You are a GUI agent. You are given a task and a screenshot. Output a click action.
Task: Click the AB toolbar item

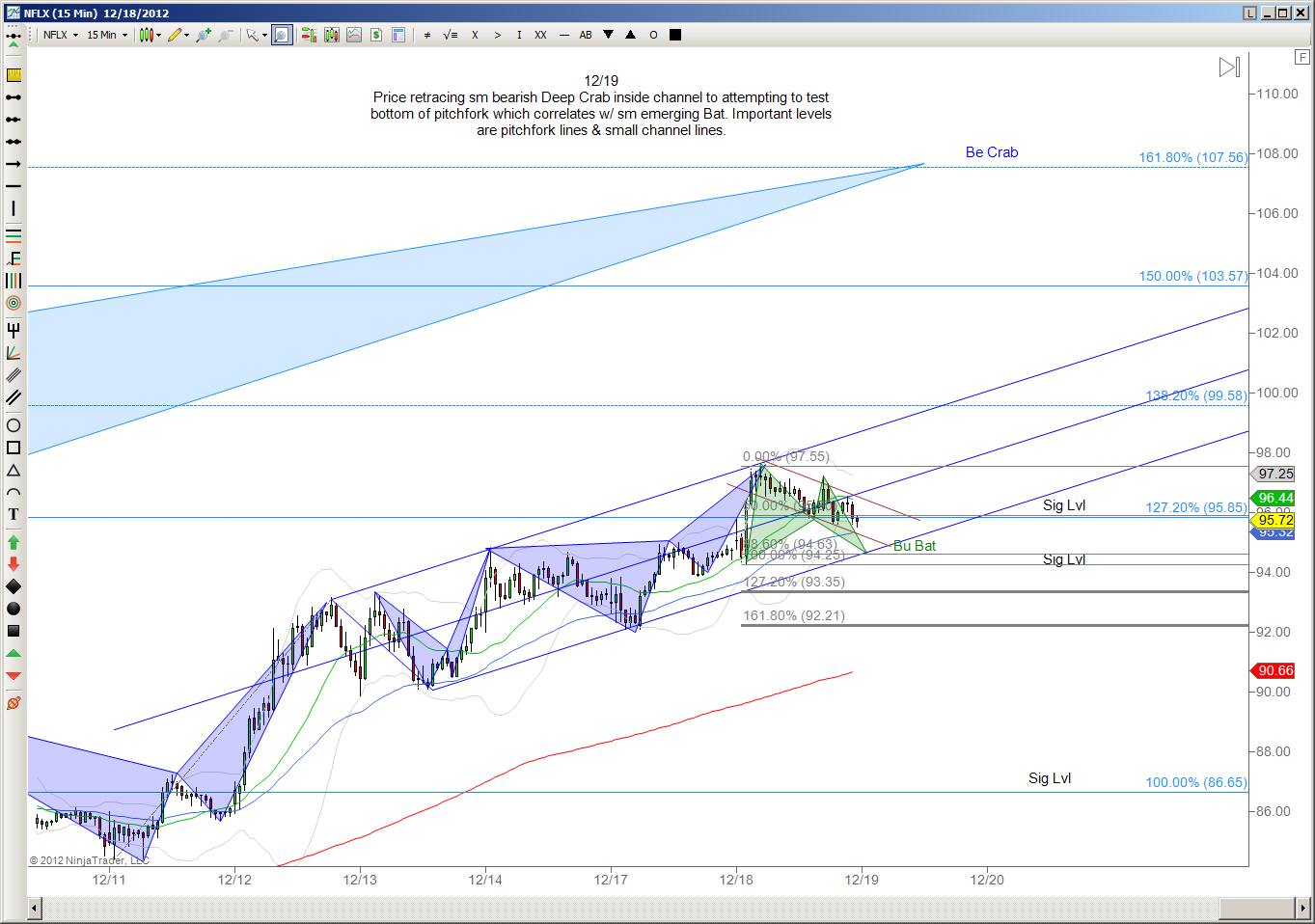point(586,35)
